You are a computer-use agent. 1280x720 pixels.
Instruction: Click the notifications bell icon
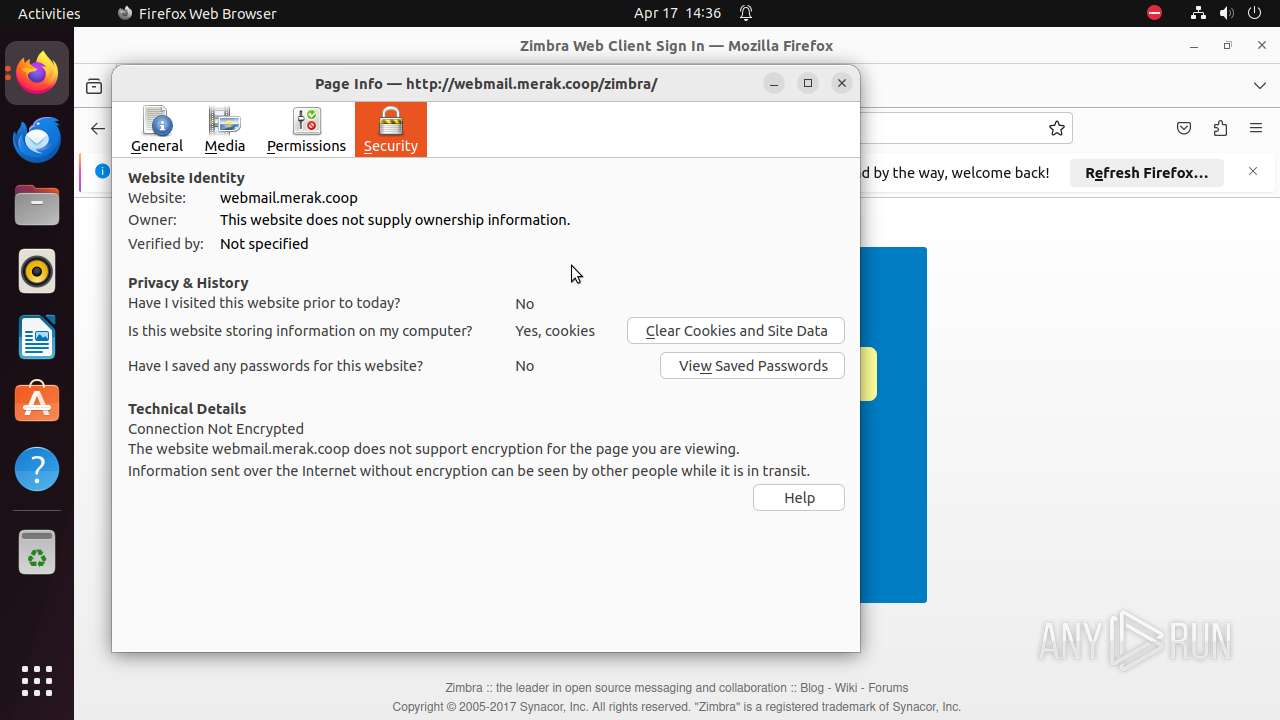[746, 13]
